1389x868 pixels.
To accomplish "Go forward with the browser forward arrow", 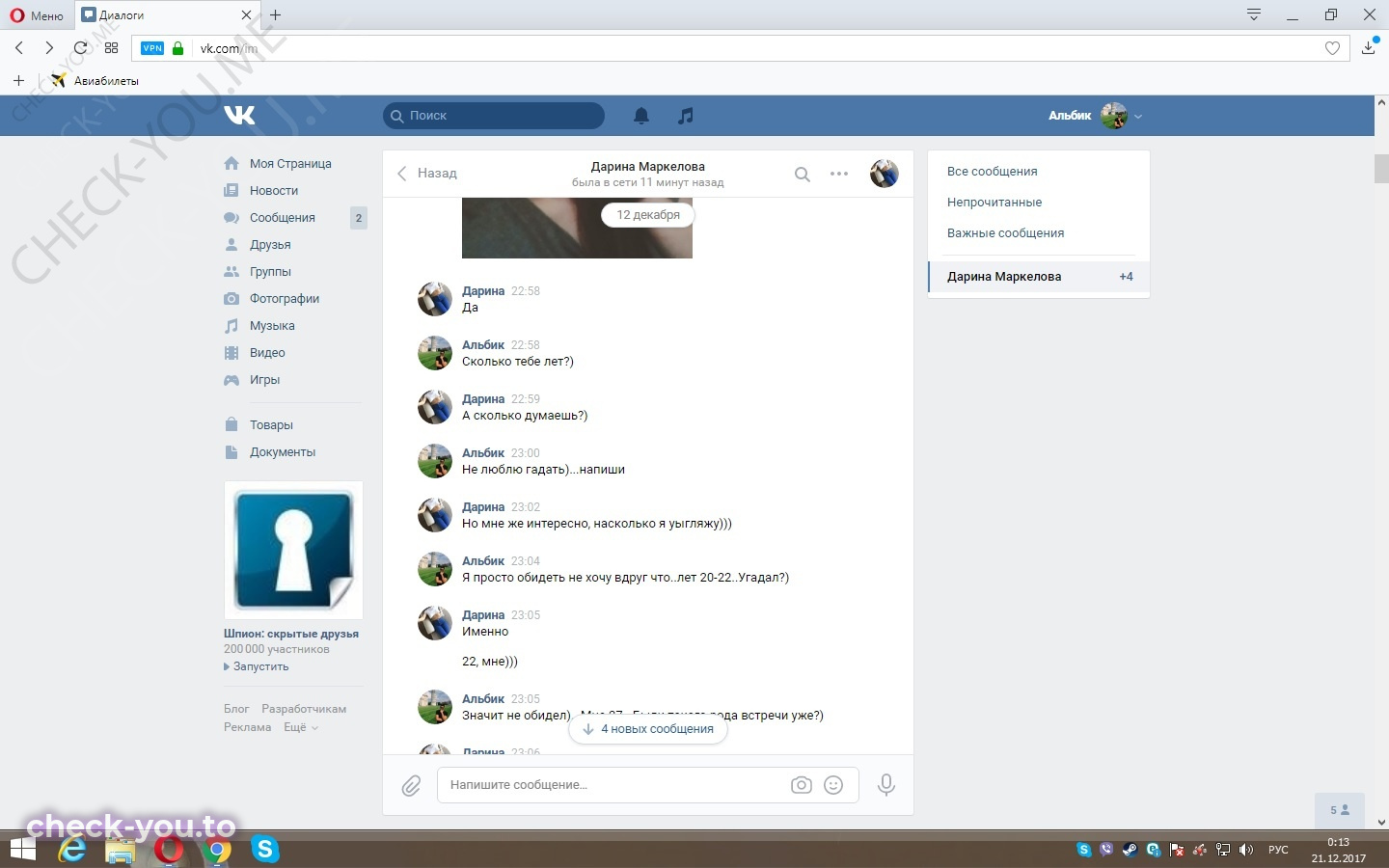I will 49,47.
